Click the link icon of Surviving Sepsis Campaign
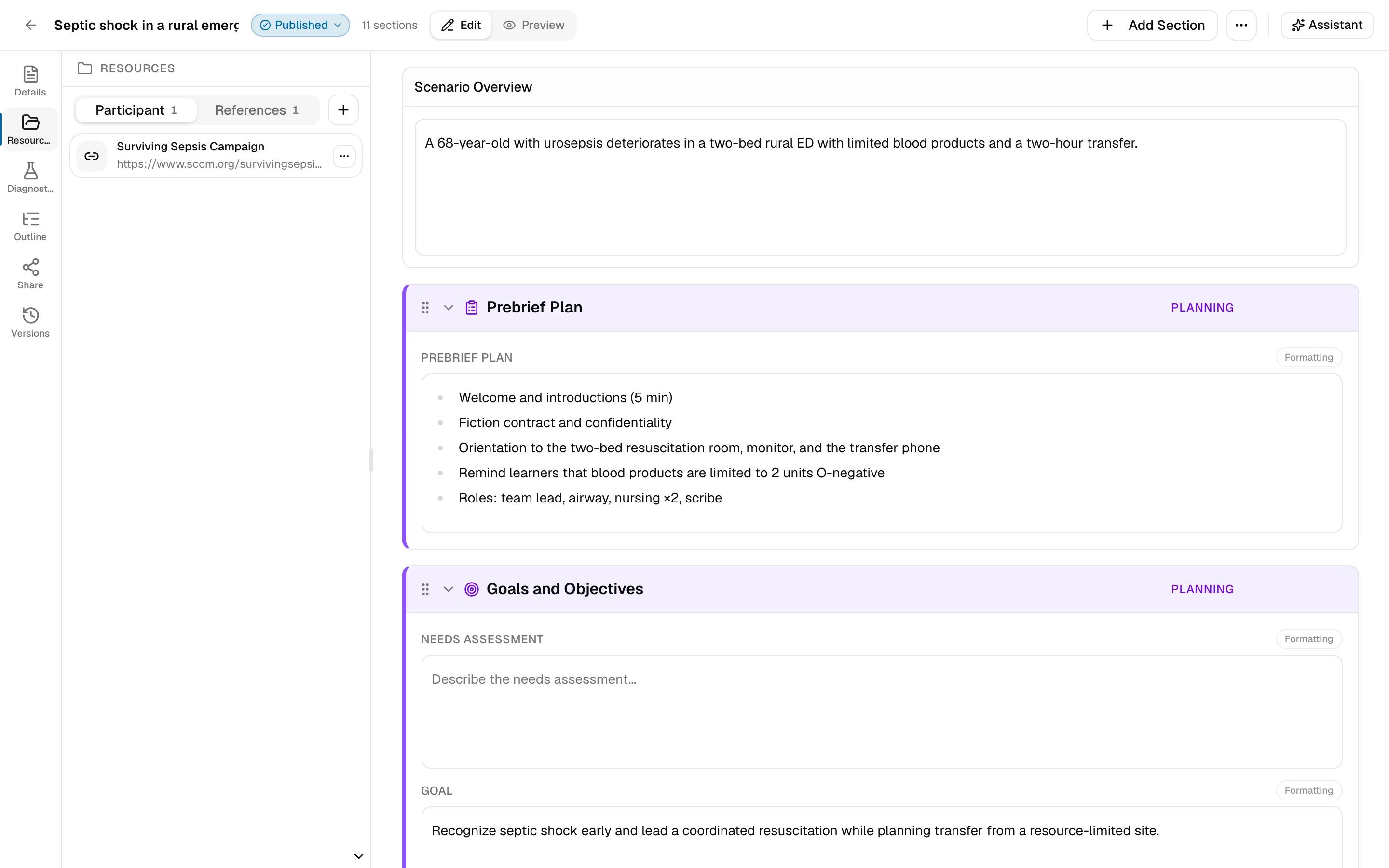Screen dimensions: 1389x868 (x=92, y=156)
